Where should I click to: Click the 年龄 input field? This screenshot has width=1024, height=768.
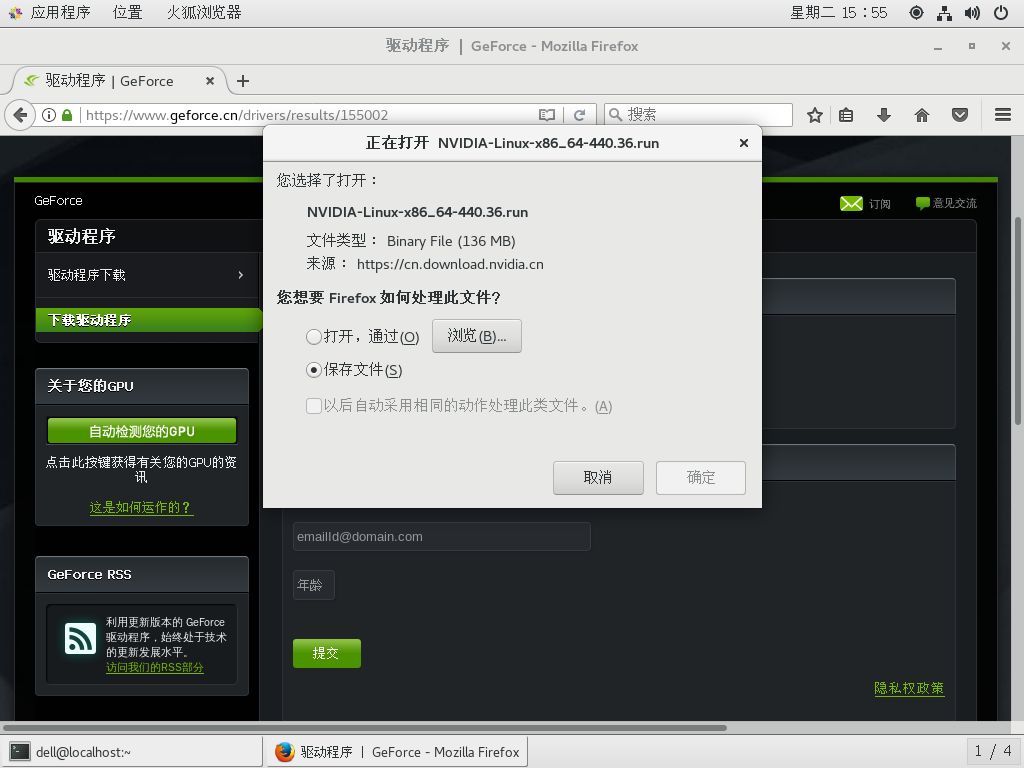[313, 585]
